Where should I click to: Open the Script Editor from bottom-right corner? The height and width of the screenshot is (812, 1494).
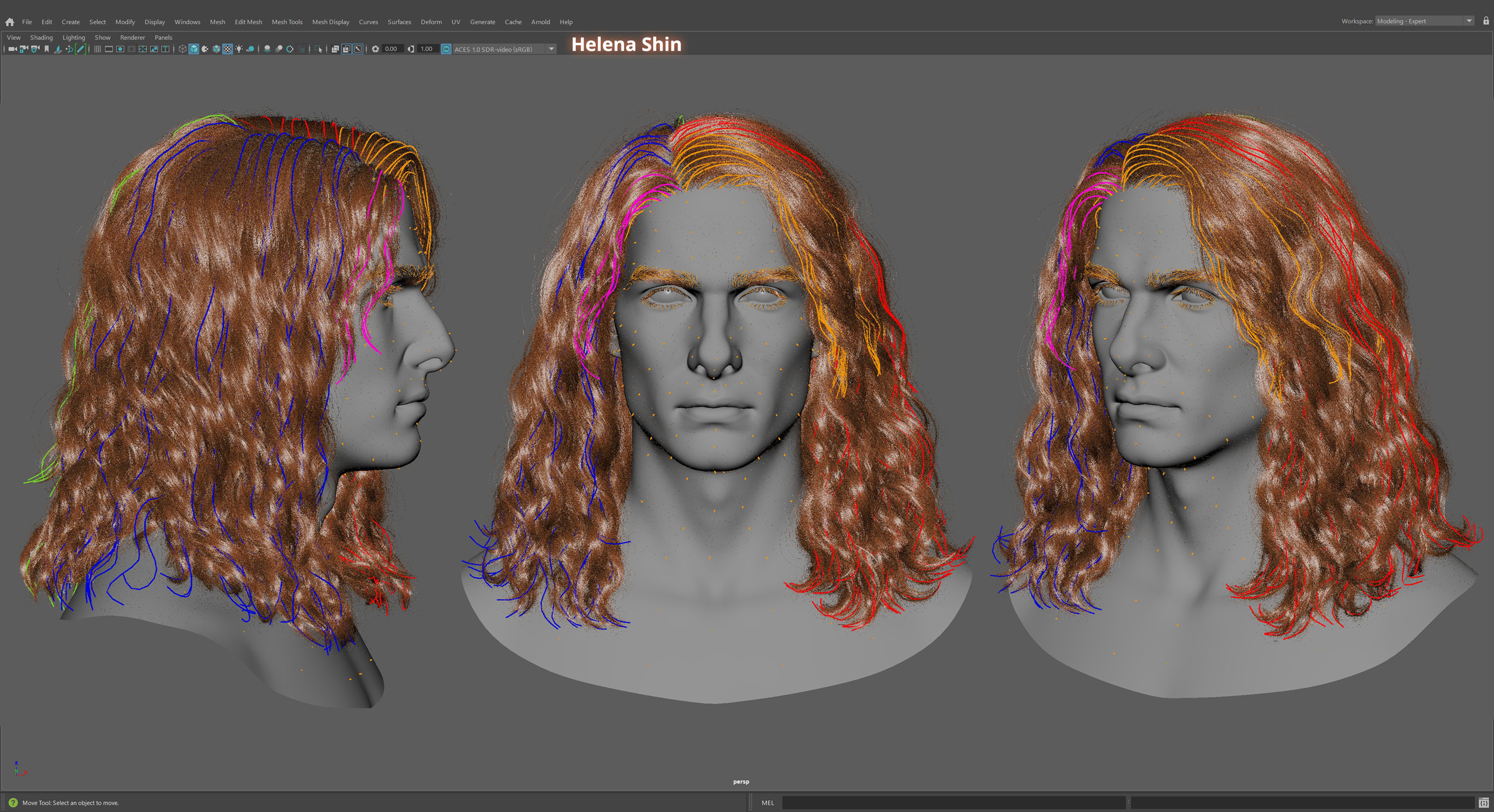click(1483, 803)
